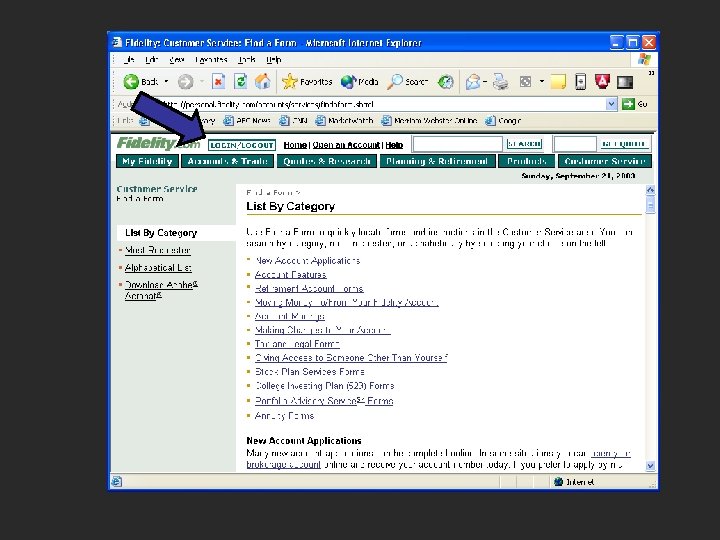The width and height of the screenshot is (720, 540).
Task: Open the Most Requested sidebar link
Action: click(x=158, y=250)
